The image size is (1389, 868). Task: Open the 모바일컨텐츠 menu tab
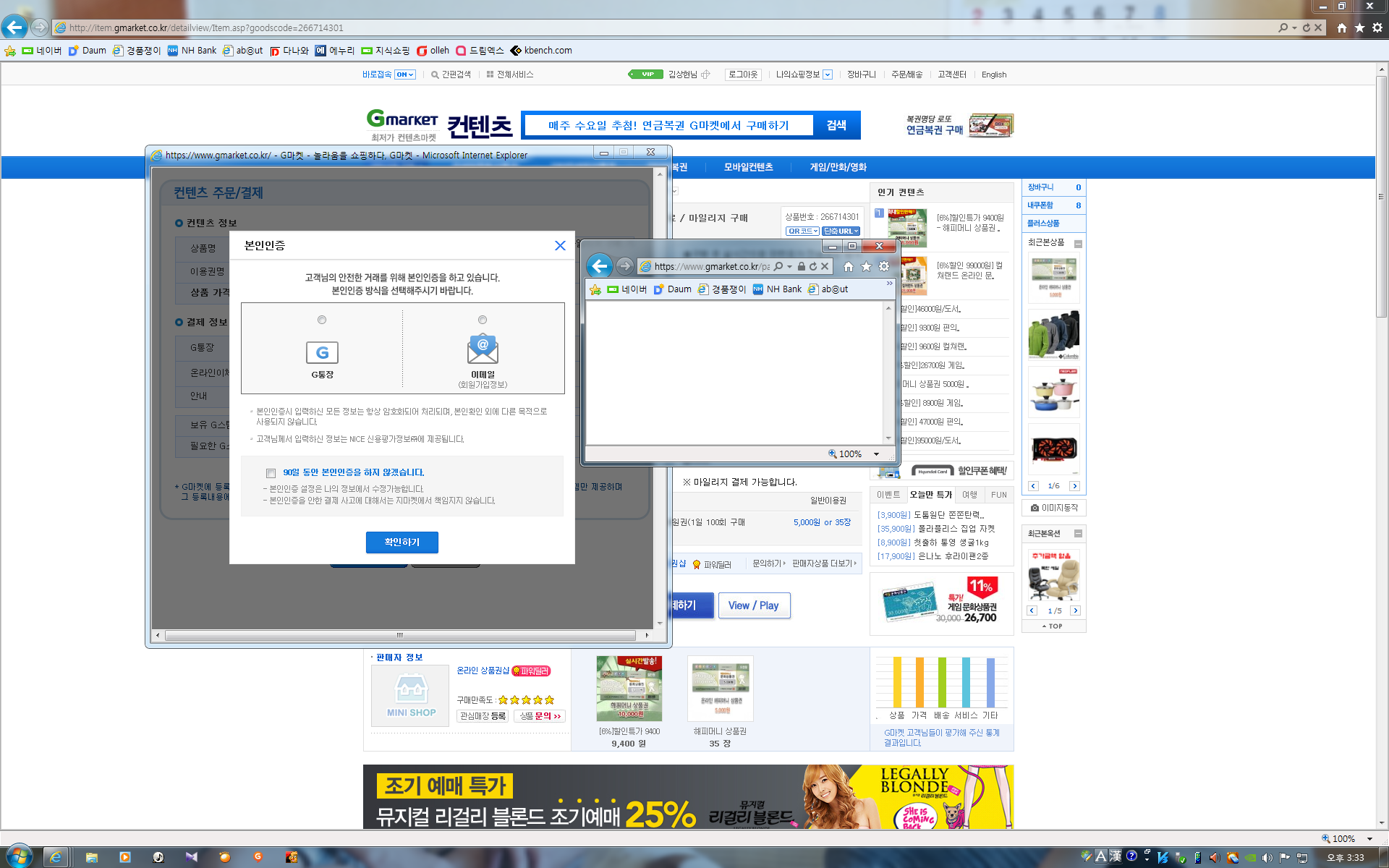[x=748, y=167]
